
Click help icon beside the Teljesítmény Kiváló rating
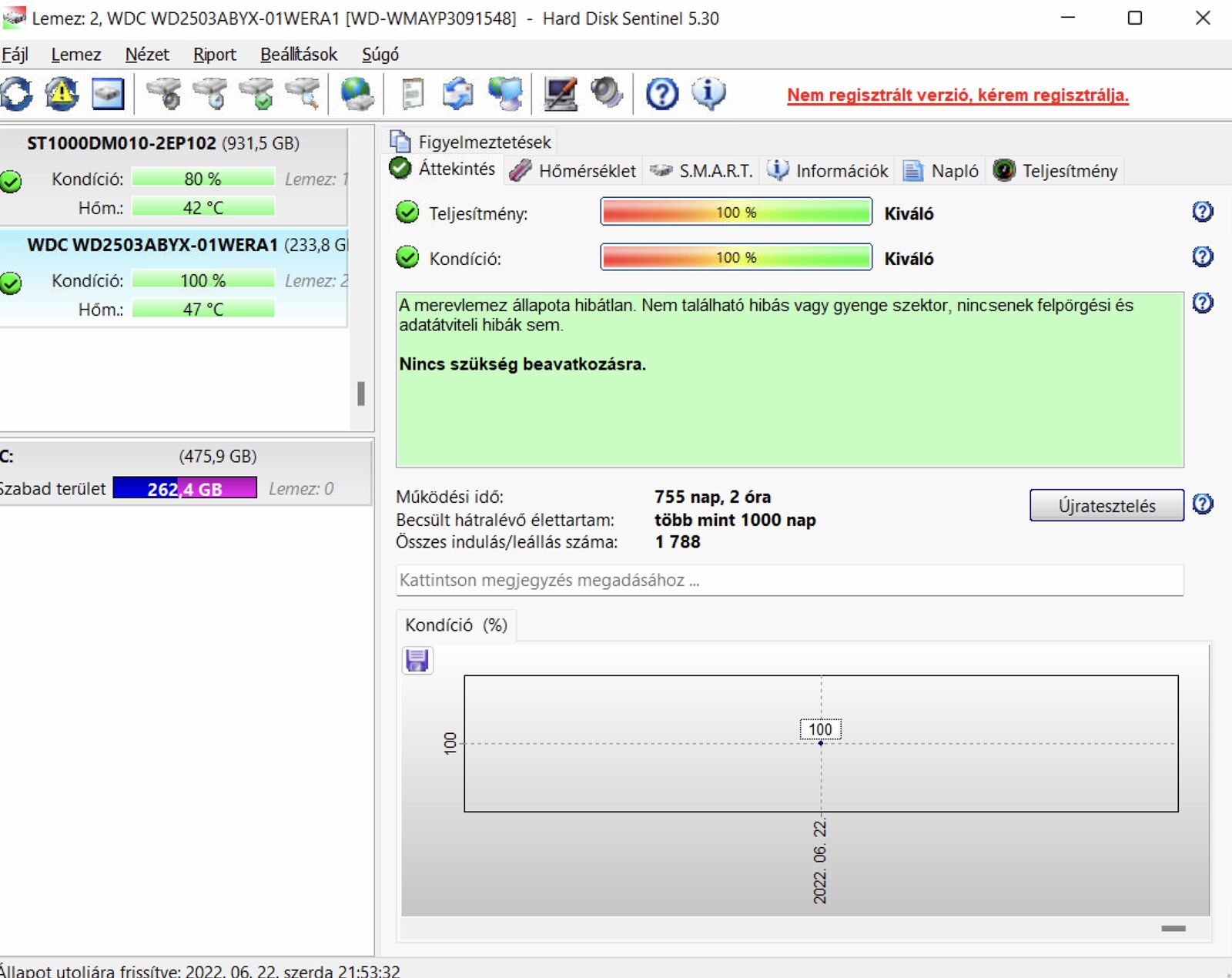coord(1203,212)
